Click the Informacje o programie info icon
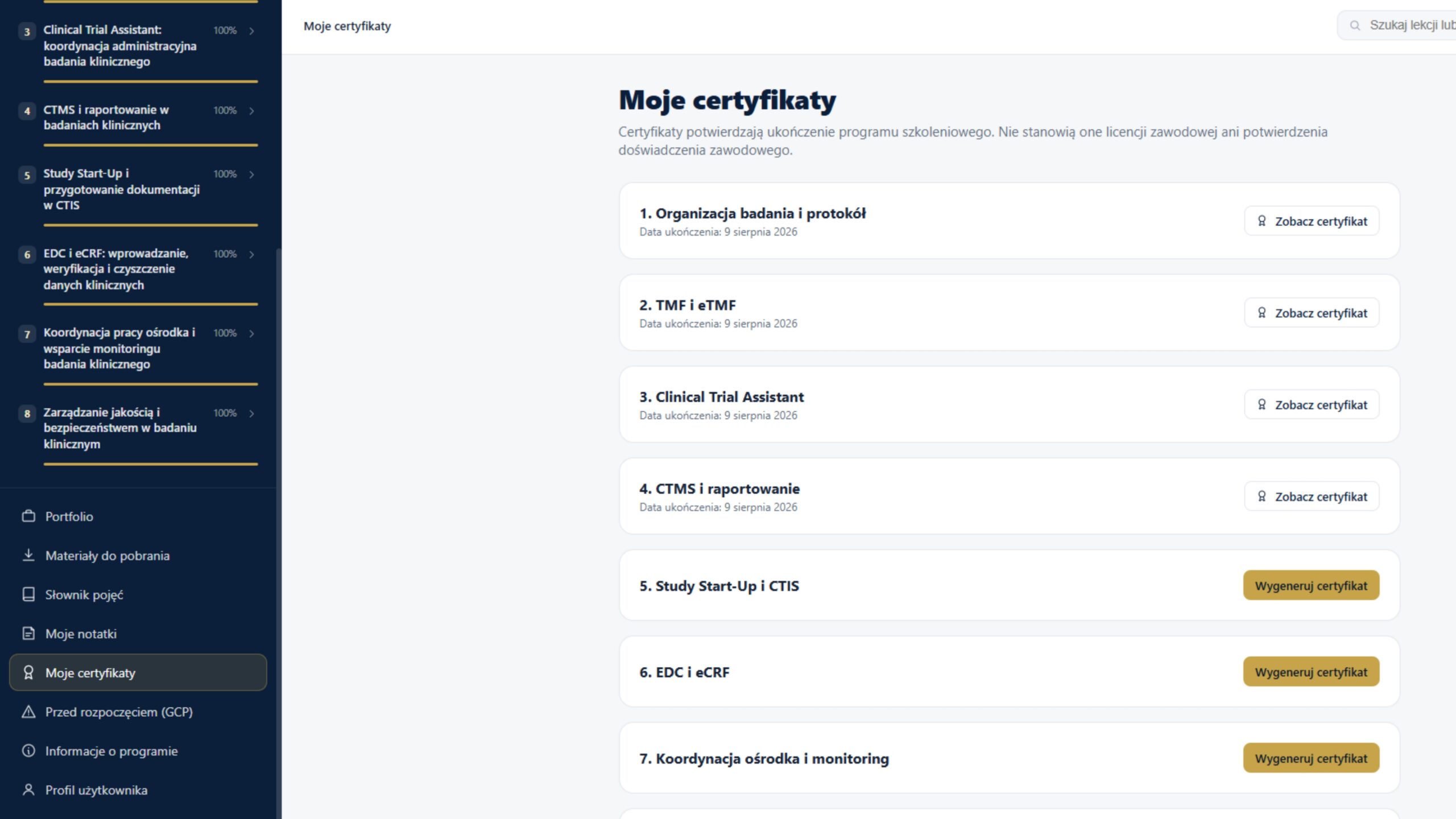1456x819 pixels. (x=28, y=751)
